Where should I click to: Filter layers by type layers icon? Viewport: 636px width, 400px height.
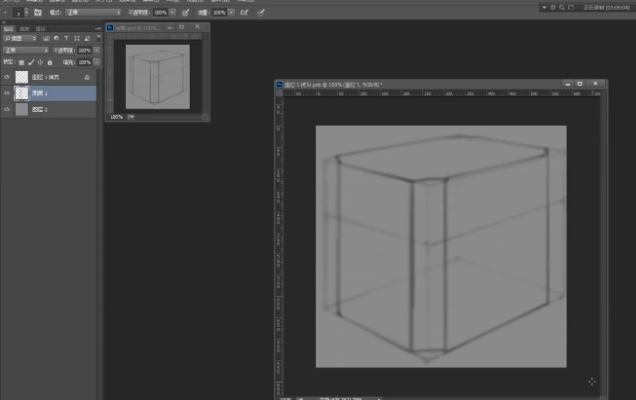[67, 39]
